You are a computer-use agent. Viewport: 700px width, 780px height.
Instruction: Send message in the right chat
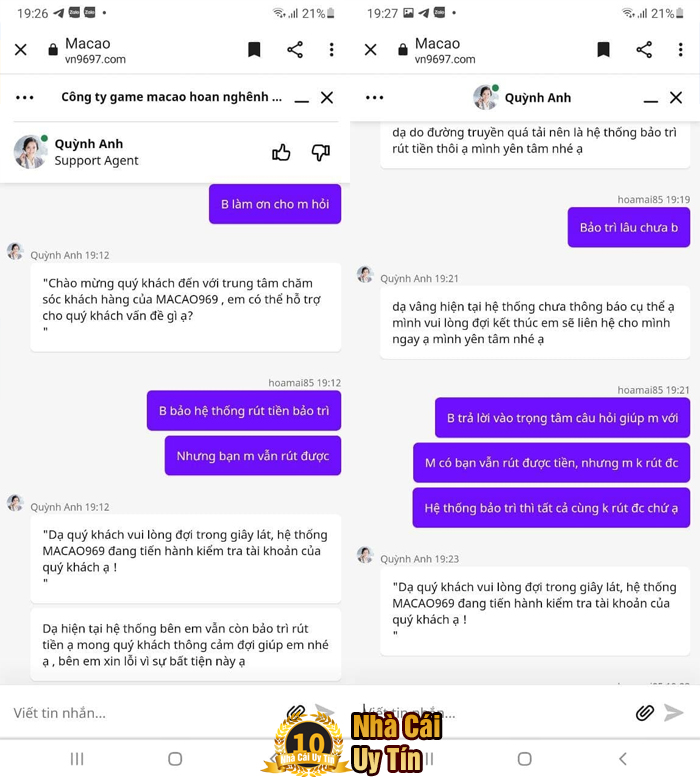[674, 713]
